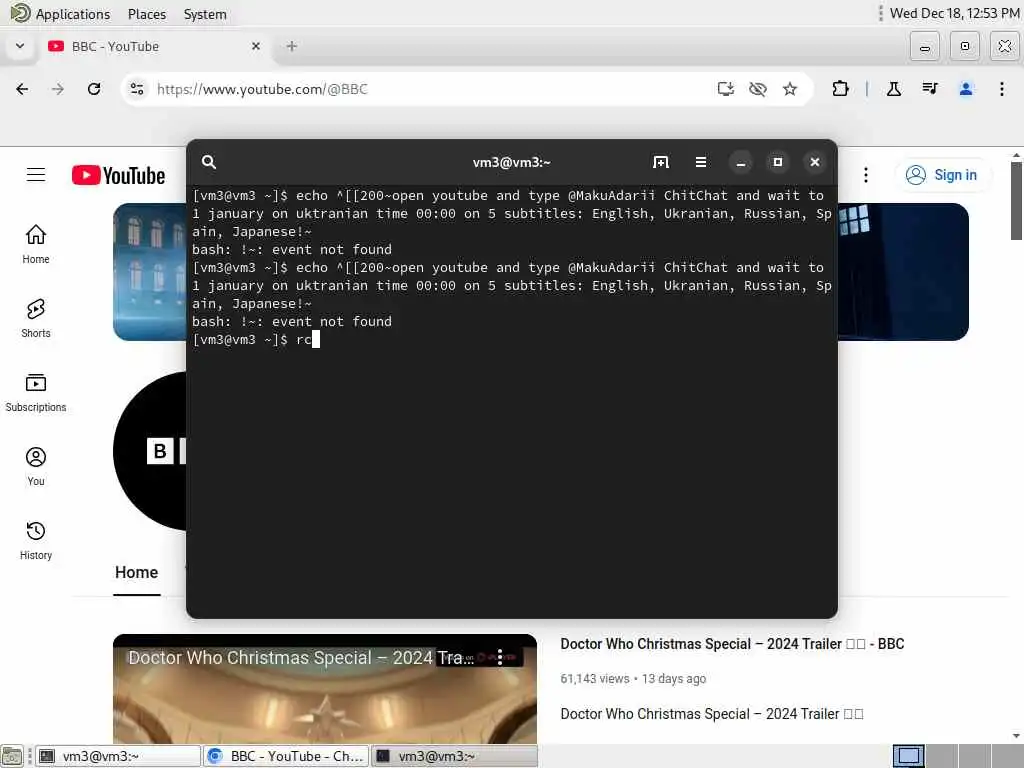Open a new terminal tab with the plus icon
The height and width of the screenshot is (768, 1024).
(x=661, y=162)
